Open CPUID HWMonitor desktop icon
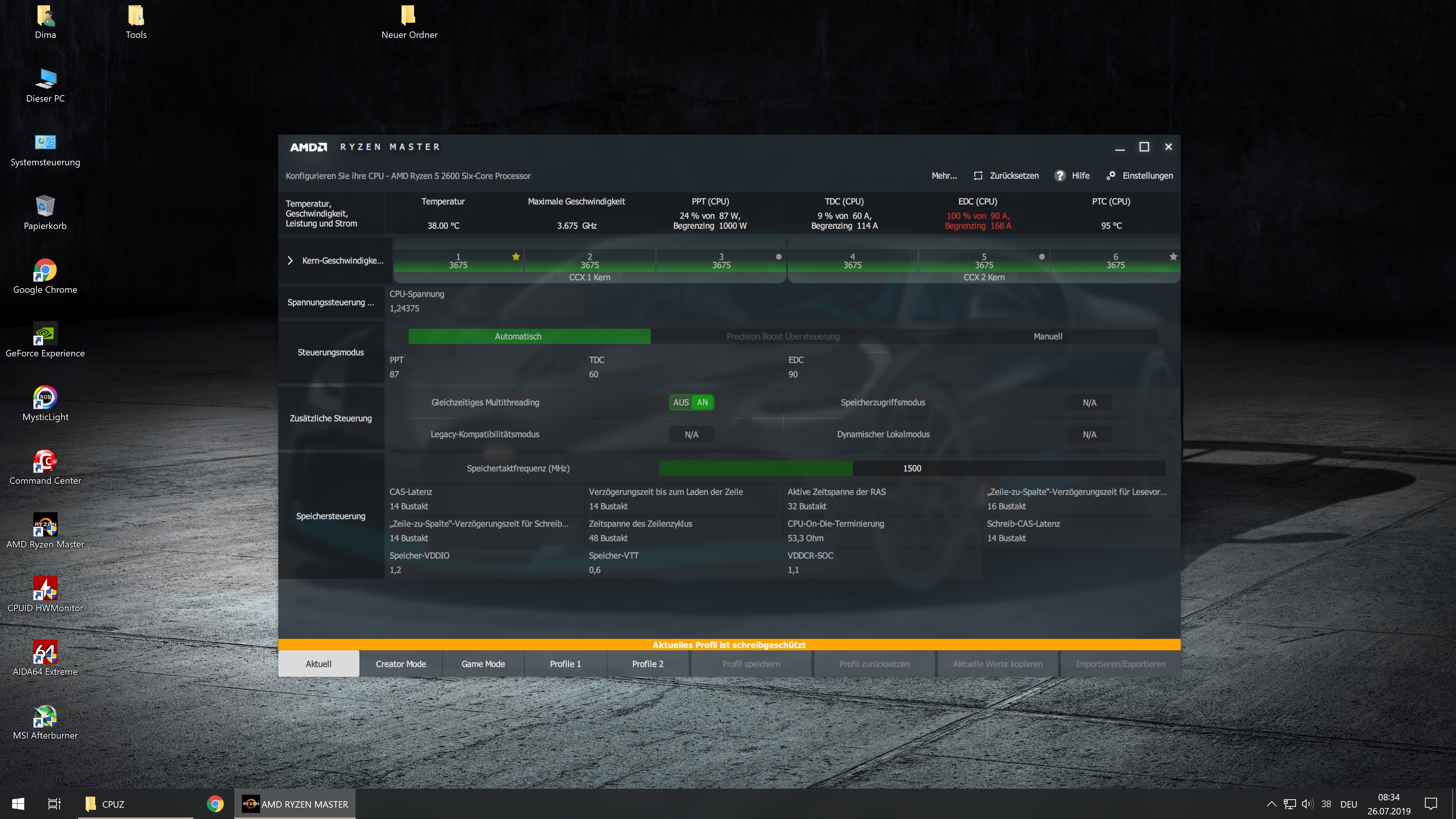The image size is (1456, 819). [45, 590]
